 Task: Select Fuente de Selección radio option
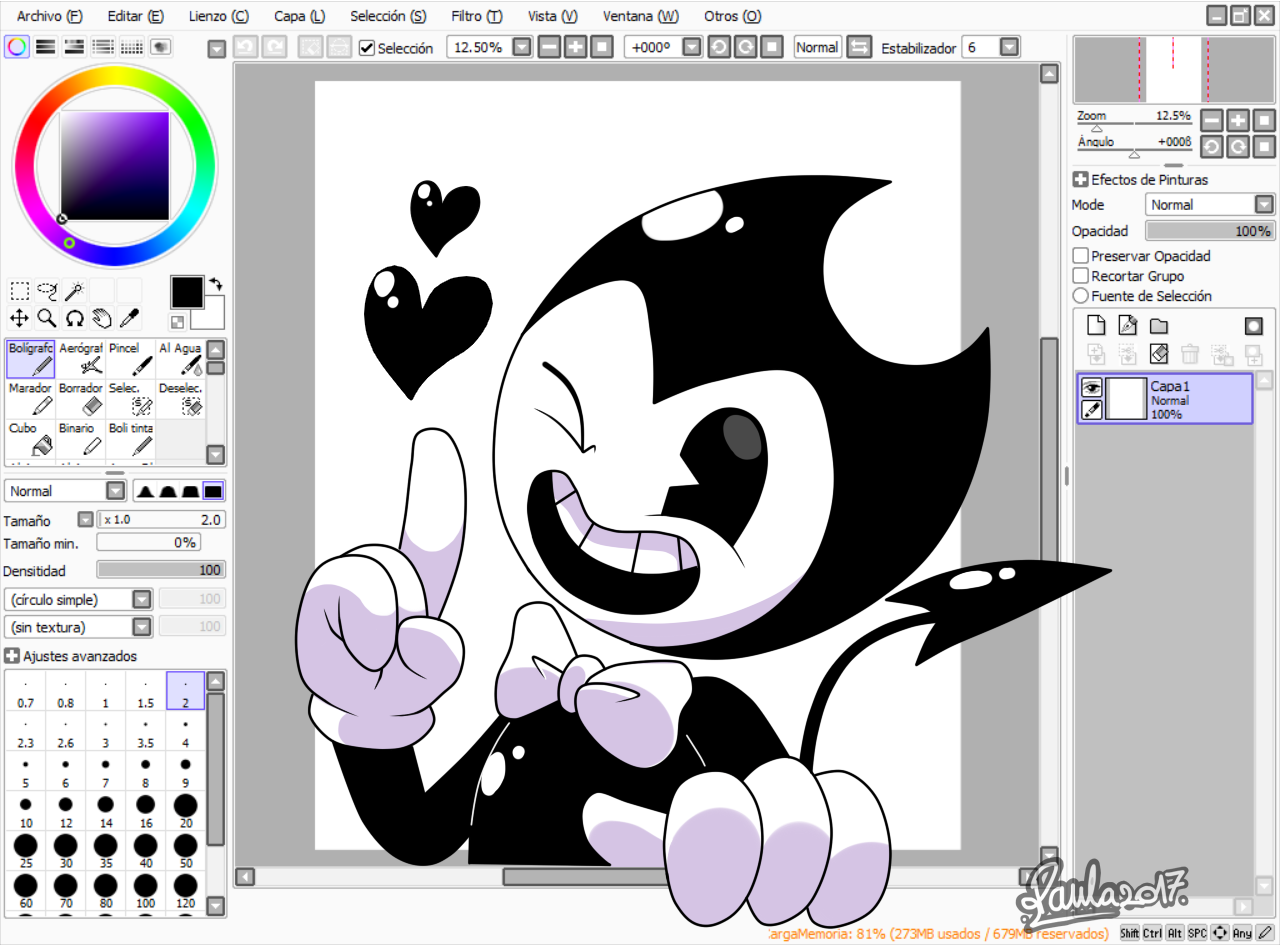pos(1080,296)
